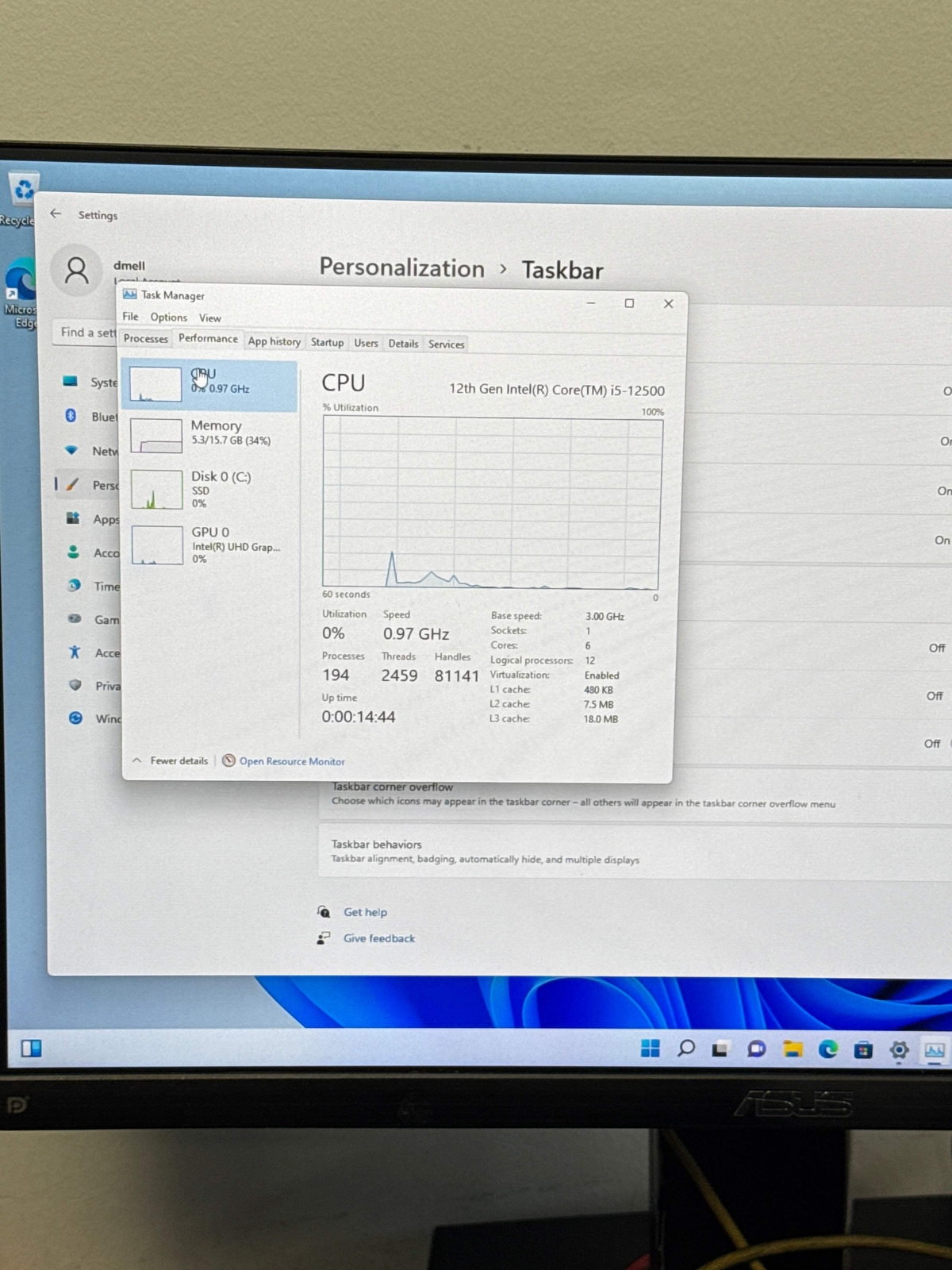The height and width of the screenshot is (1270, 952).
Task: Click Personalization in the Settings breadcrumb
Action: [x=402, y=268]
